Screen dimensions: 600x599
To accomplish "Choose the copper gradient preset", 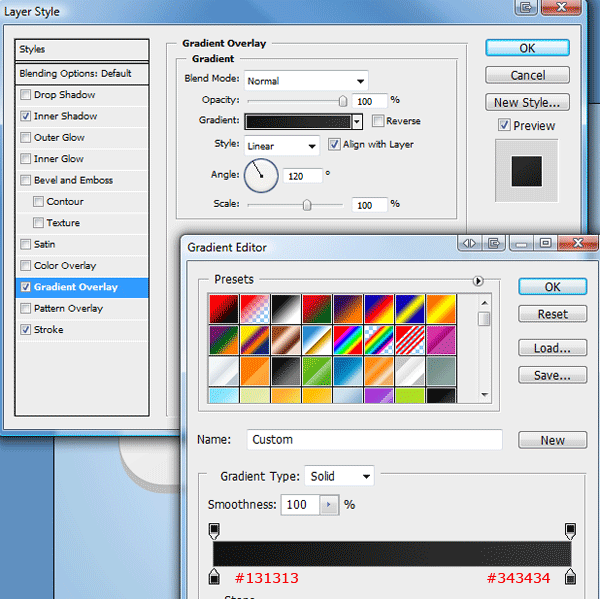I will 286,340.
